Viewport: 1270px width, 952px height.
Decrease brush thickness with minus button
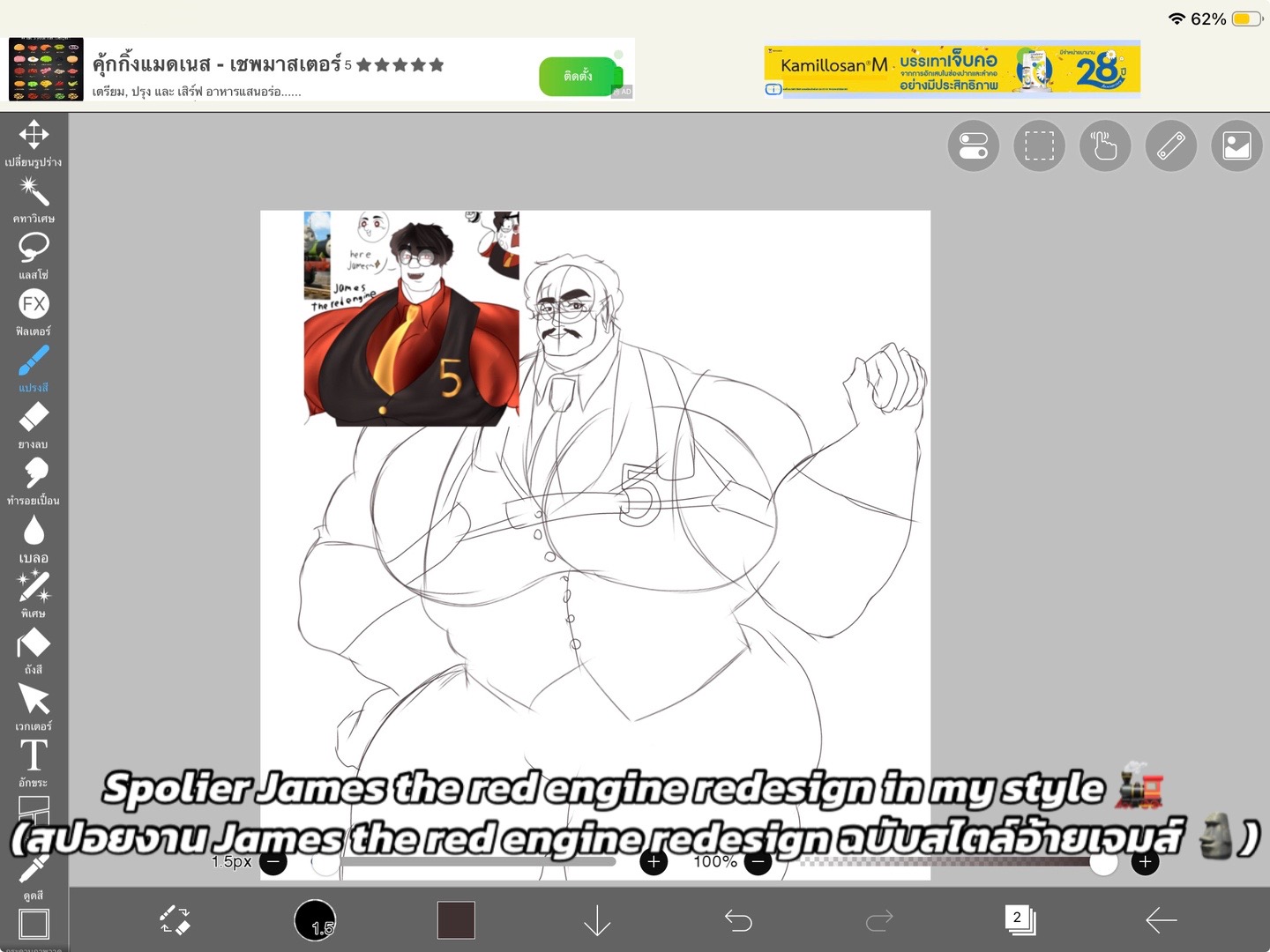(x=273, y=862)
